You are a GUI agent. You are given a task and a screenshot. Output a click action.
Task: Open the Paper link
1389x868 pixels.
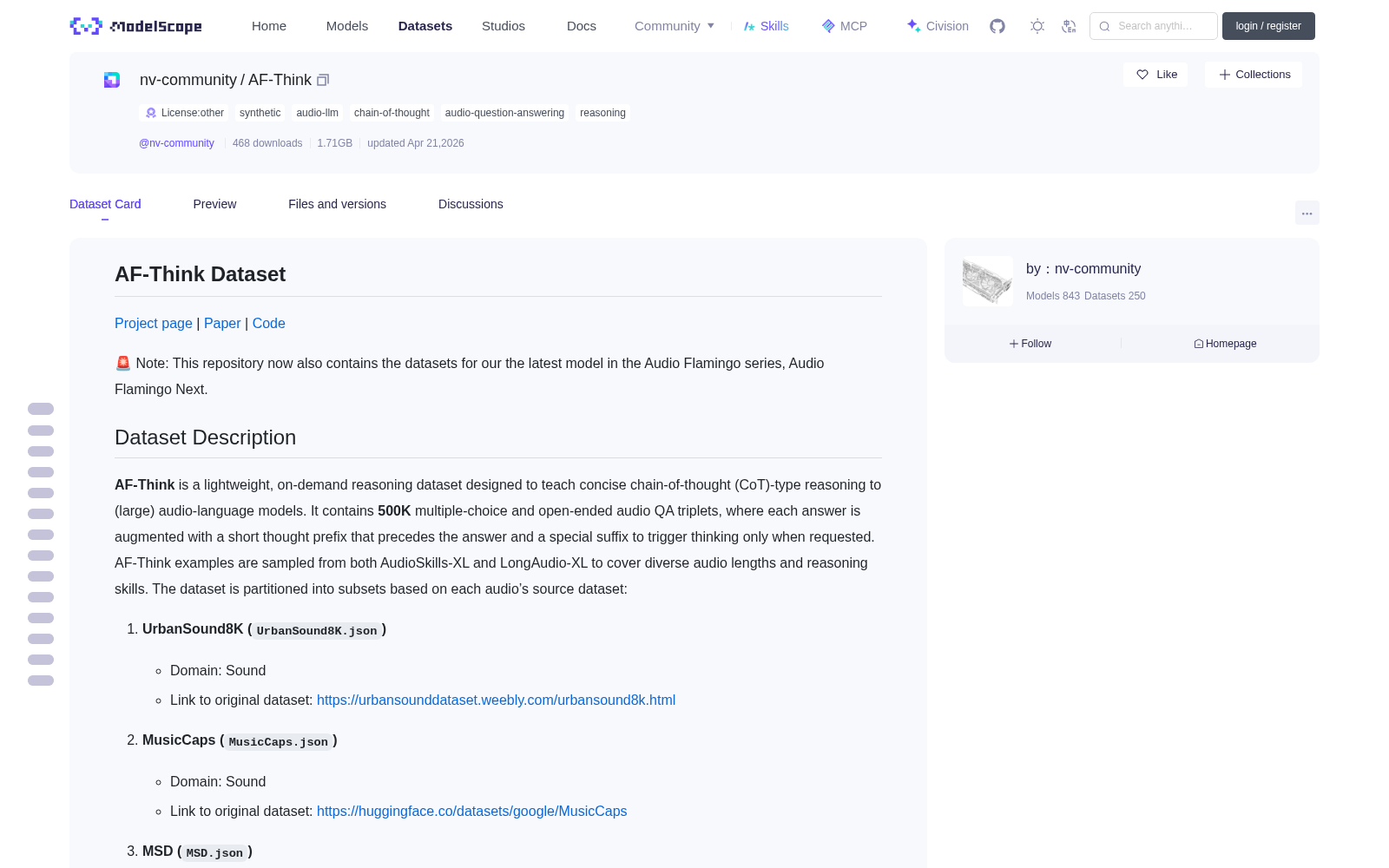click(222, 323)
